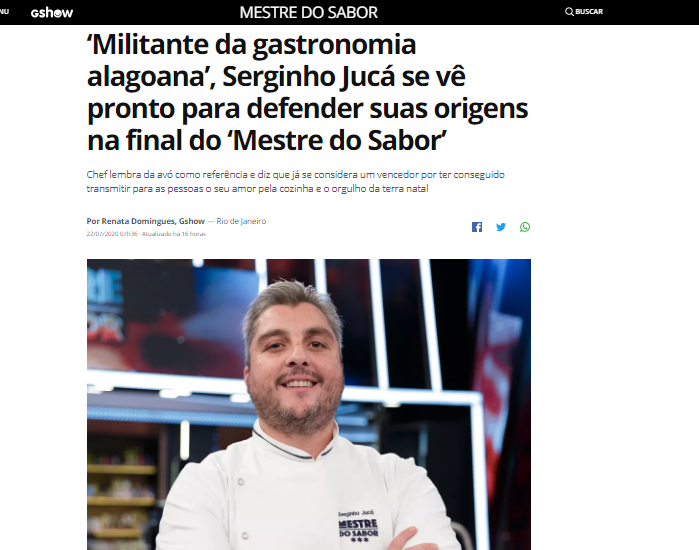Screen dimensions: 699x550
Task: Share the article on Twitter
Action: point(501,227)
